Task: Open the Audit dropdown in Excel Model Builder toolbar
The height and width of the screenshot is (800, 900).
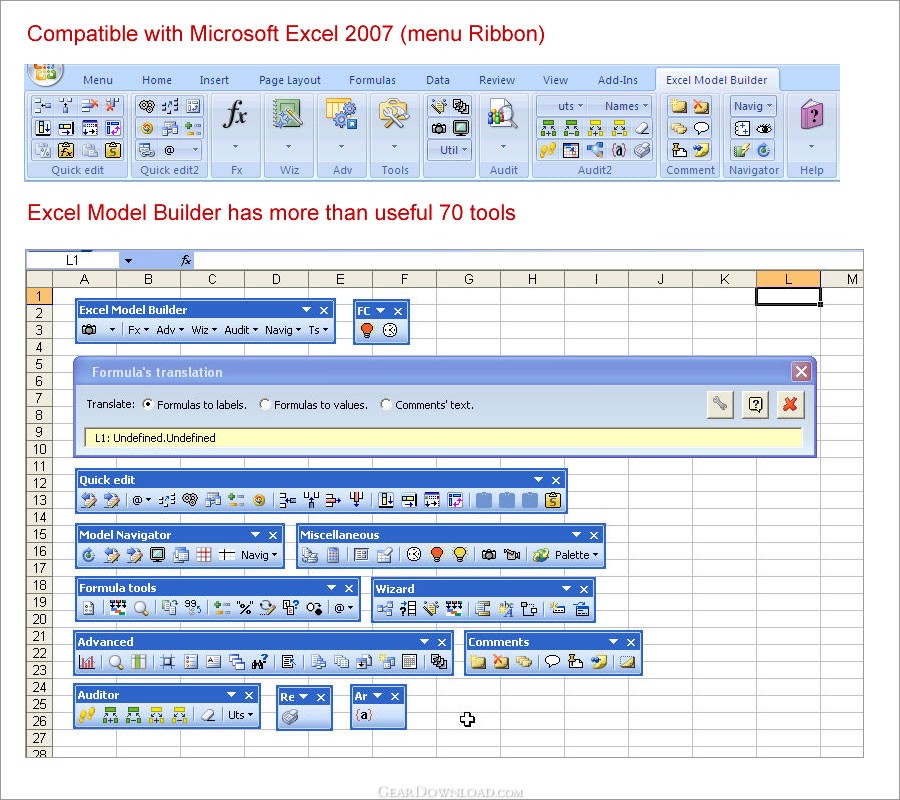Action: [241, 330]
